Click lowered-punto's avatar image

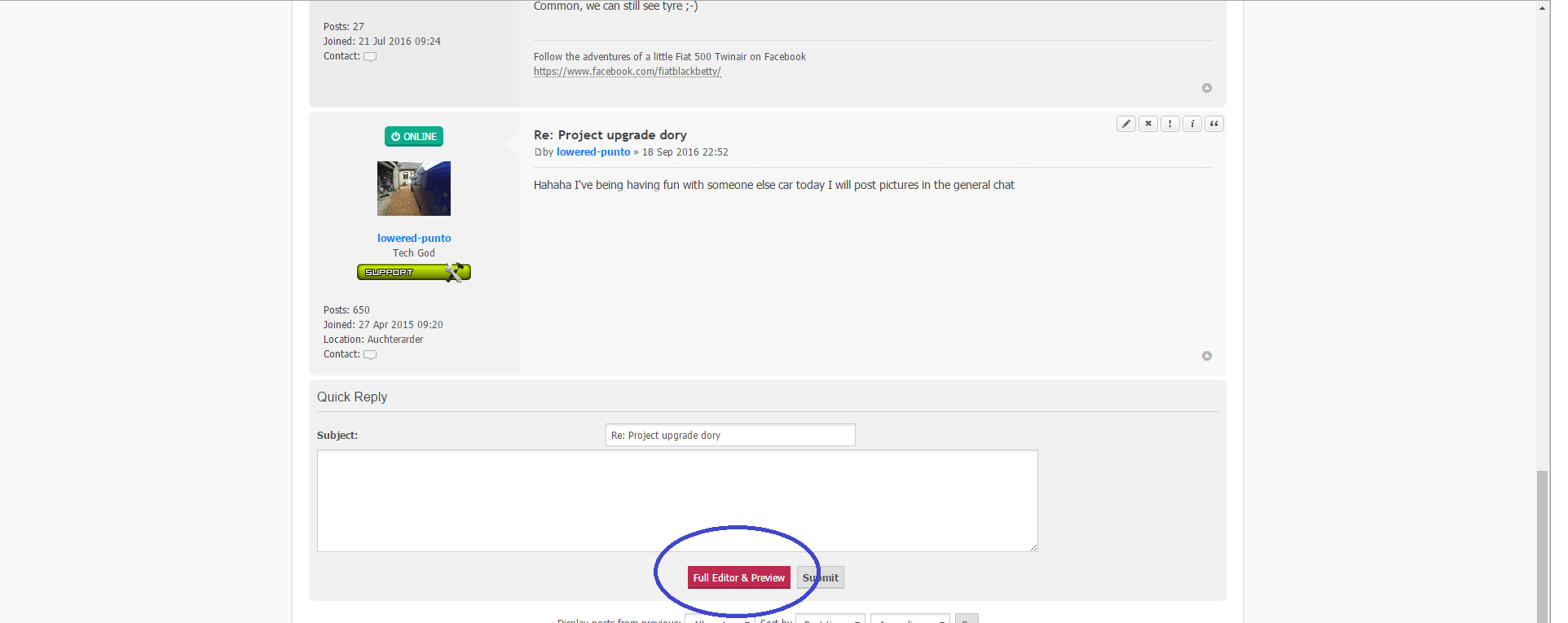point(413,188)
